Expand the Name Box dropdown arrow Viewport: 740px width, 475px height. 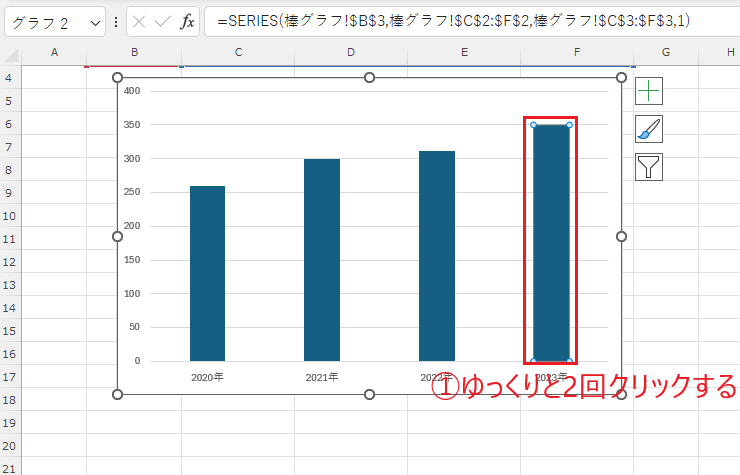(x=95, y=23)
